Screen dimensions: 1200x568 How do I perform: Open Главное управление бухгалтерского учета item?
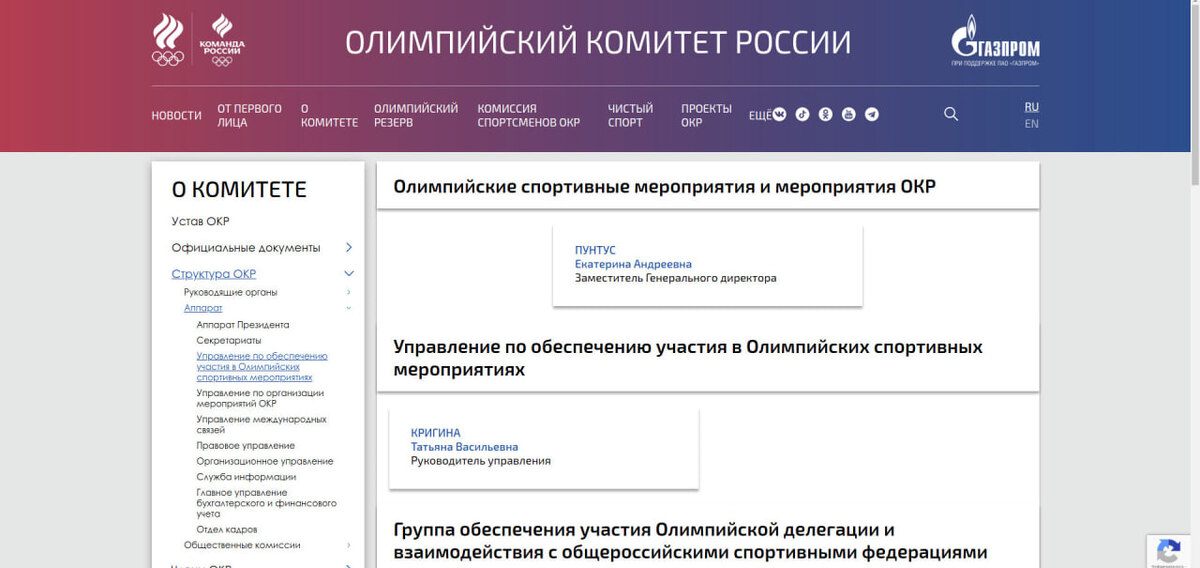(x=266, y=503)
